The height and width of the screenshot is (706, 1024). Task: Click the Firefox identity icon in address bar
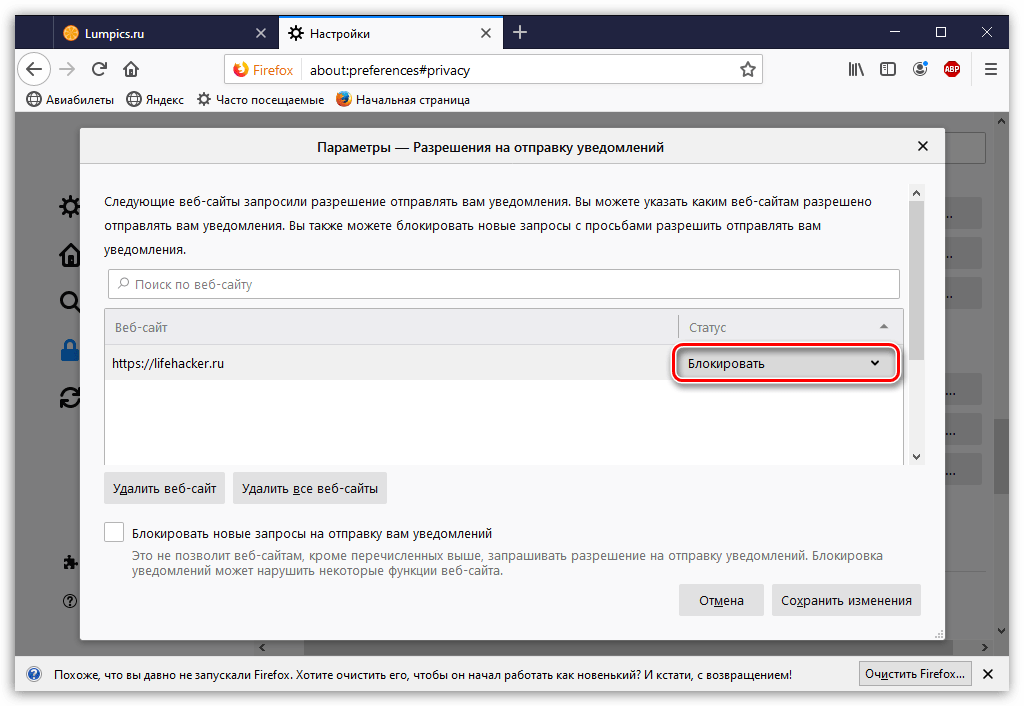coord(263,70)
